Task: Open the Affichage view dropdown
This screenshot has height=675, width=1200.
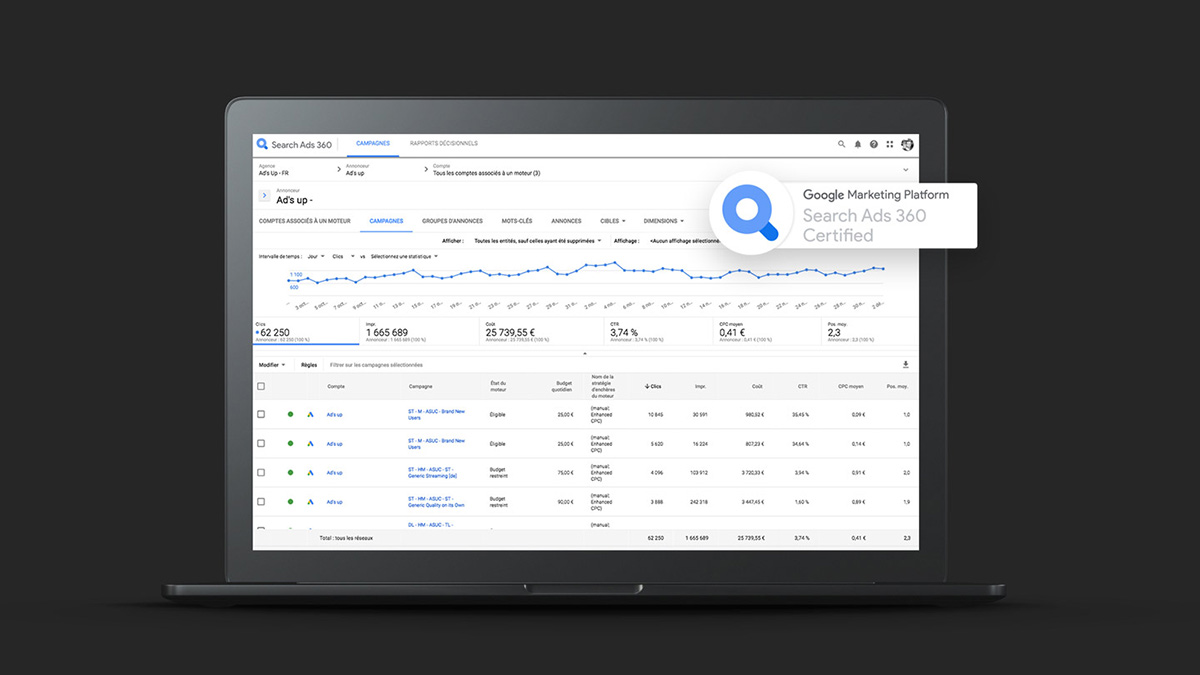Action: (683, 241)
